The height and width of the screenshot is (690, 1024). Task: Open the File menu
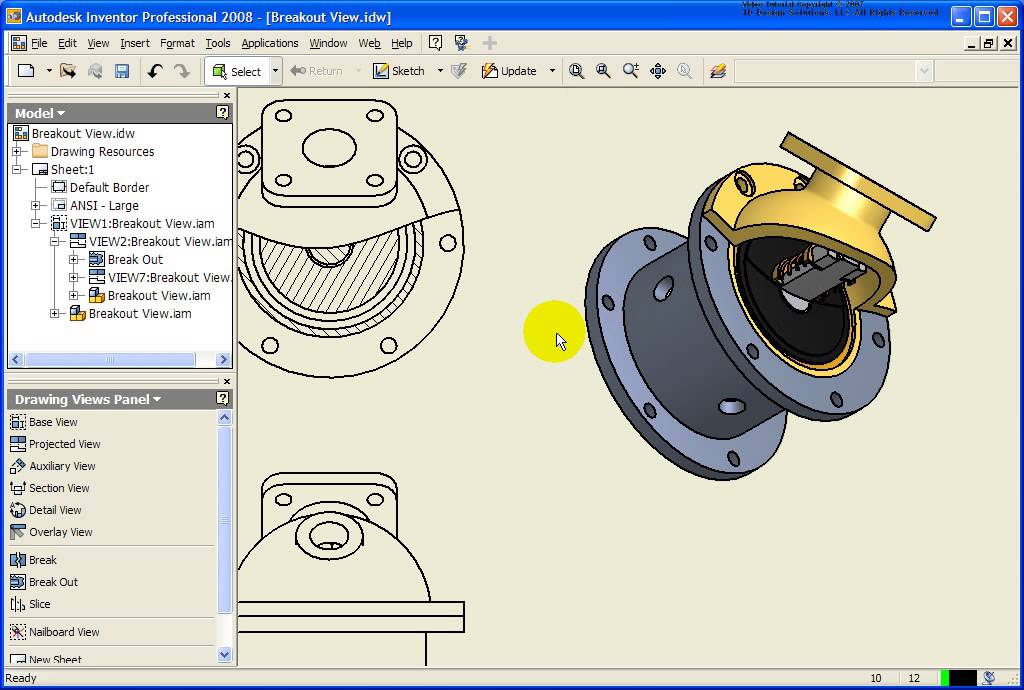[x=39, y=43]
